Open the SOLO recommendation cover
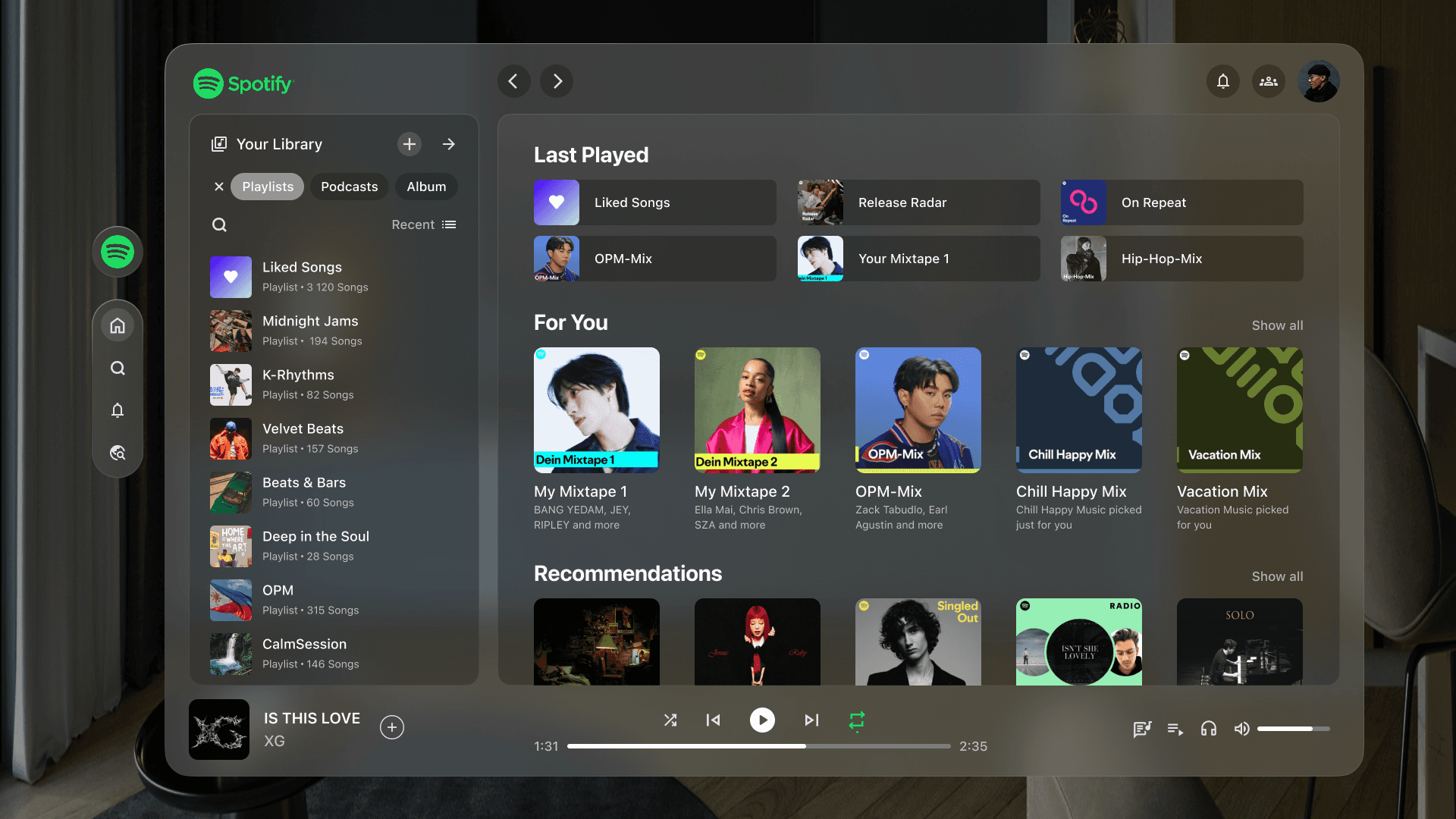 point(1240,642)
